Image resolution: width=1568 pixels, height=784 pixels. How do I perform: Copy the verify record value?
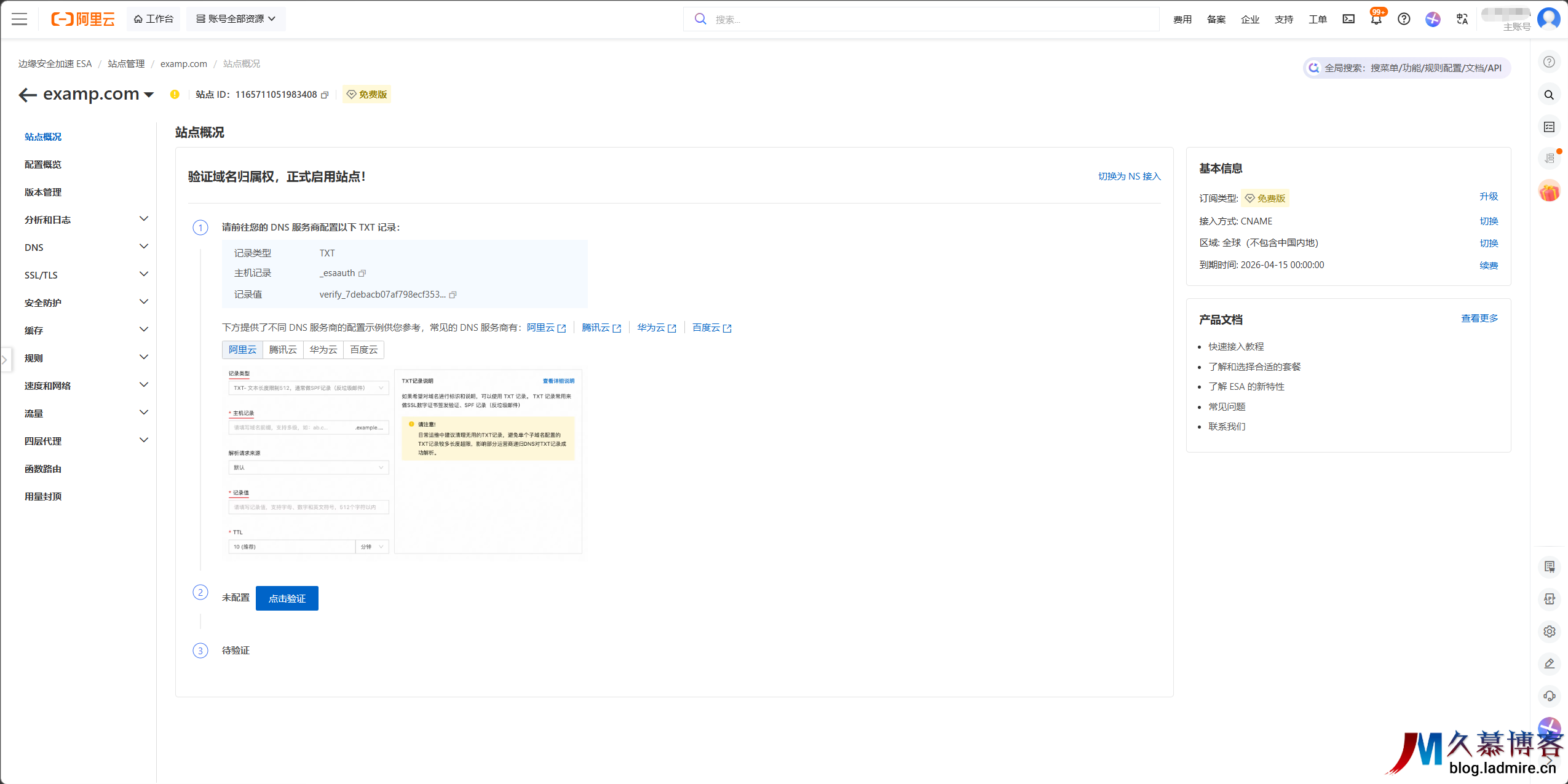[x=453, y=295]
